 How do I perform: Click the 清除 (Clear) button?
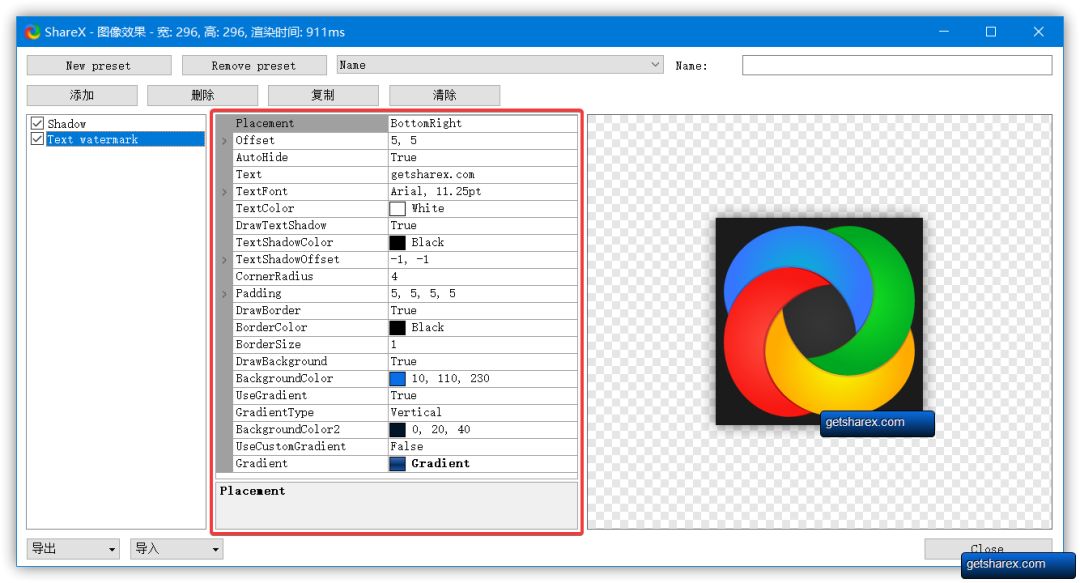[444, 95]
